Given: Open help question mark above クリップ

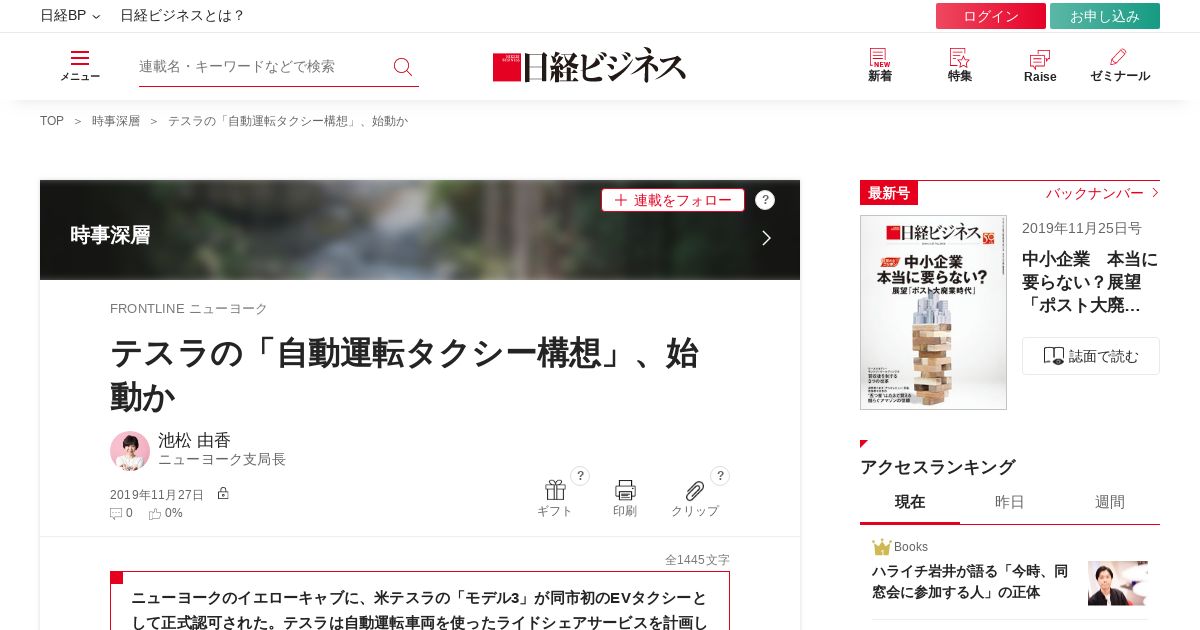Looking at the screenshot, I should pyautogui.click(x=720, y=476).
